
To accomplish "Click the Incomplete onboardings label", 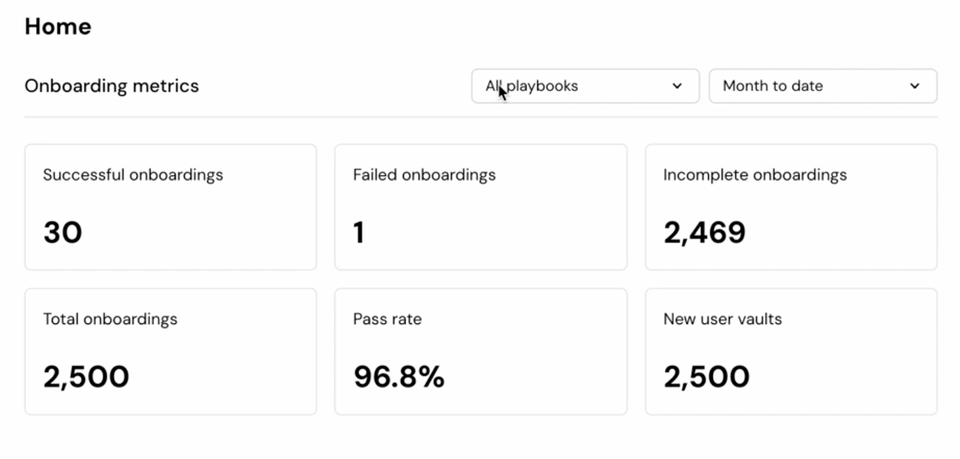I will [x=755, y=175].
